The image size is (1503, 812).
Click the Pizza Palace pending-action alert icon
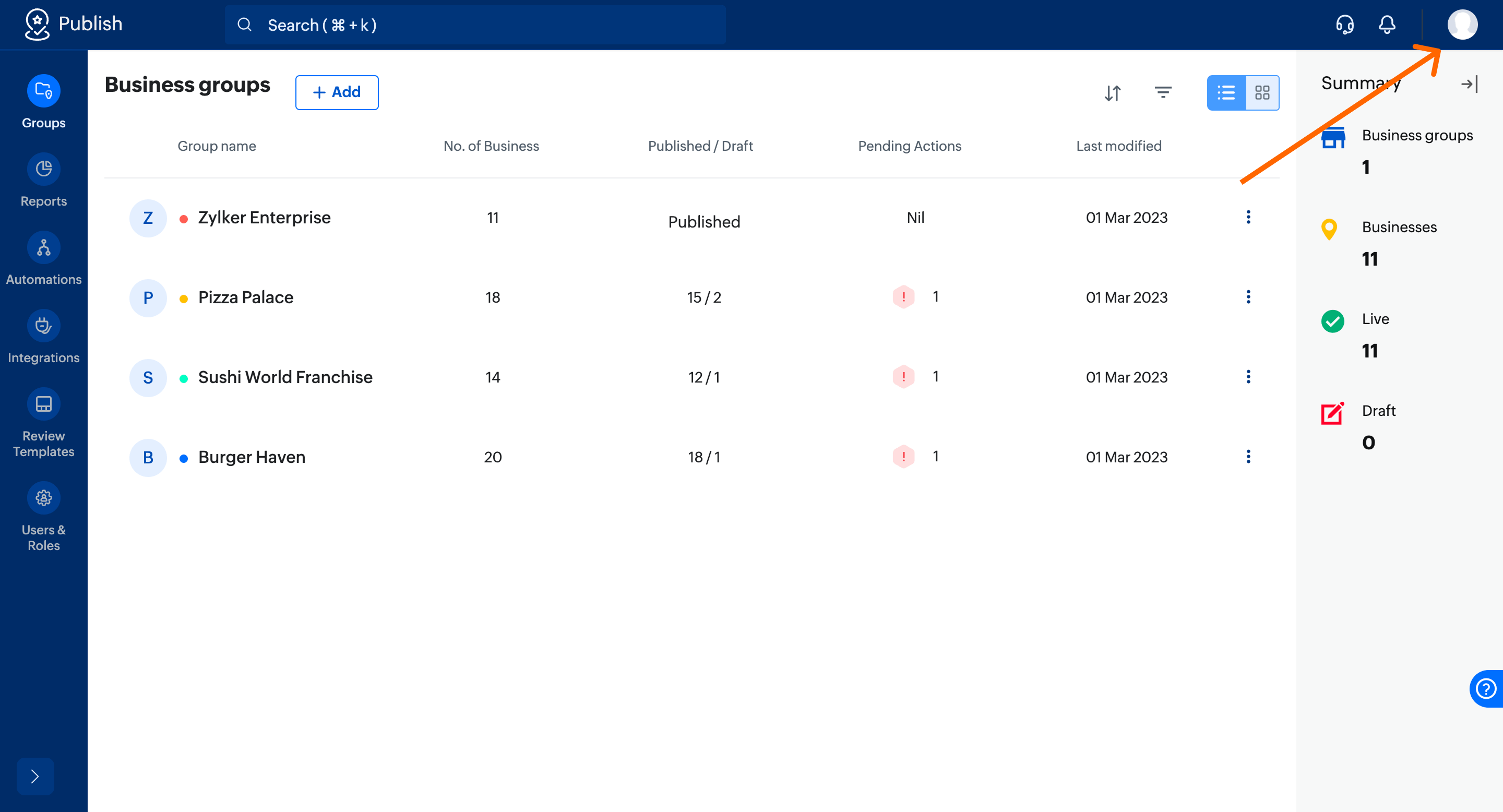tap(903, 297)
